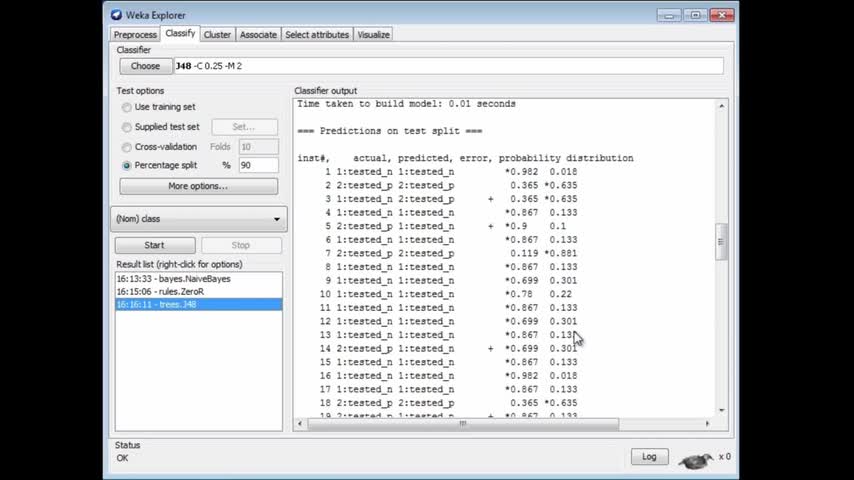The width and height of the screenshot is (854, 480).
Task: Click the Weka bird logo in title bar
Action: [116, 15]
